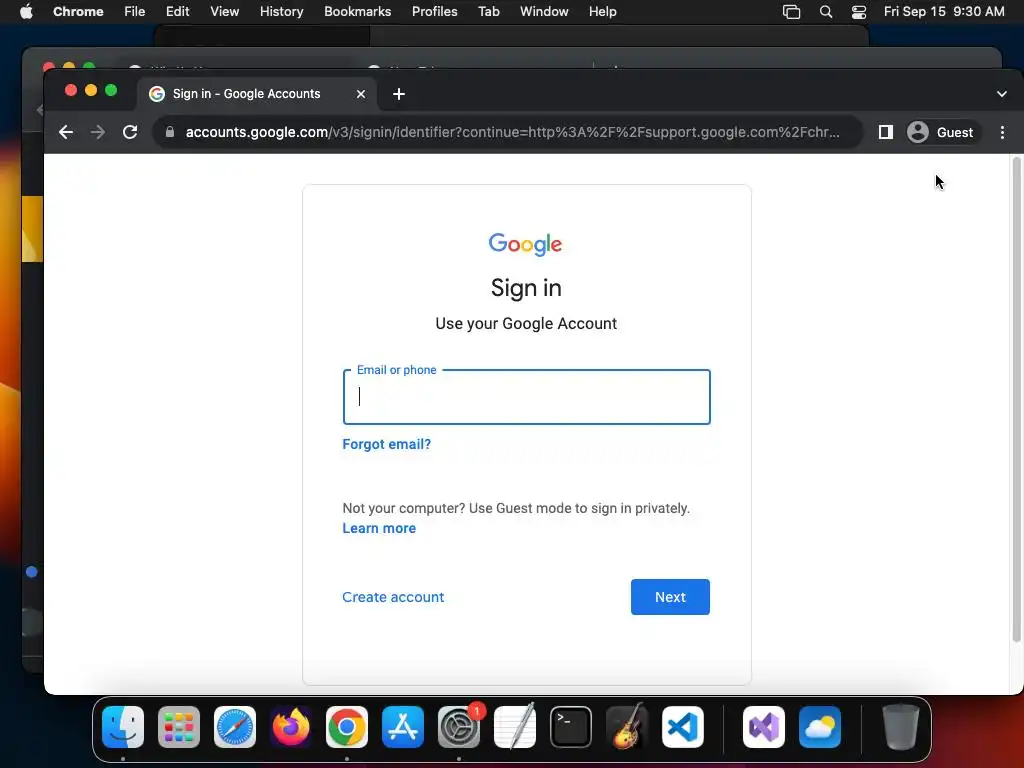Click the date and time in menu bar
Image resolution: width=1024 pixels, height=768 pixels.
[x=944, y=12]
